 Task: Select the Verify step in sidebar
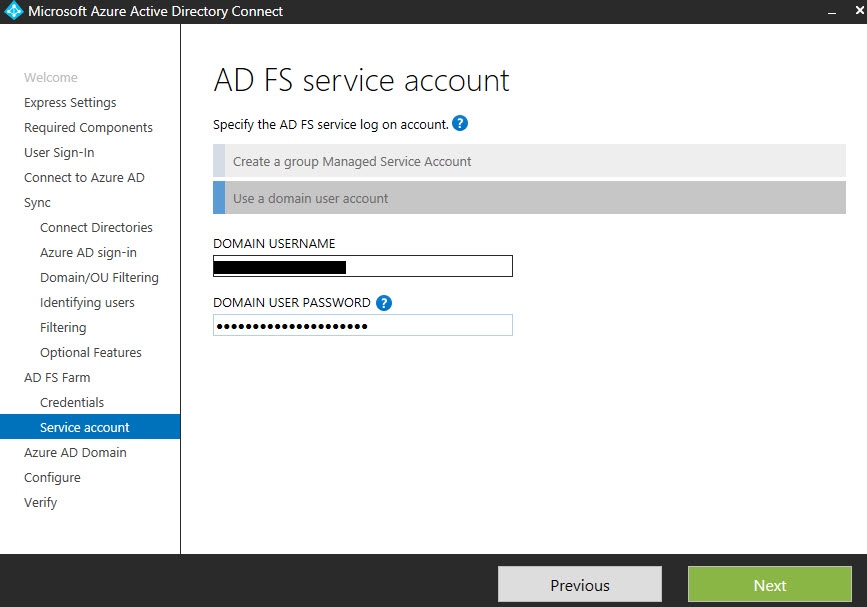click(x=41, y=503)
